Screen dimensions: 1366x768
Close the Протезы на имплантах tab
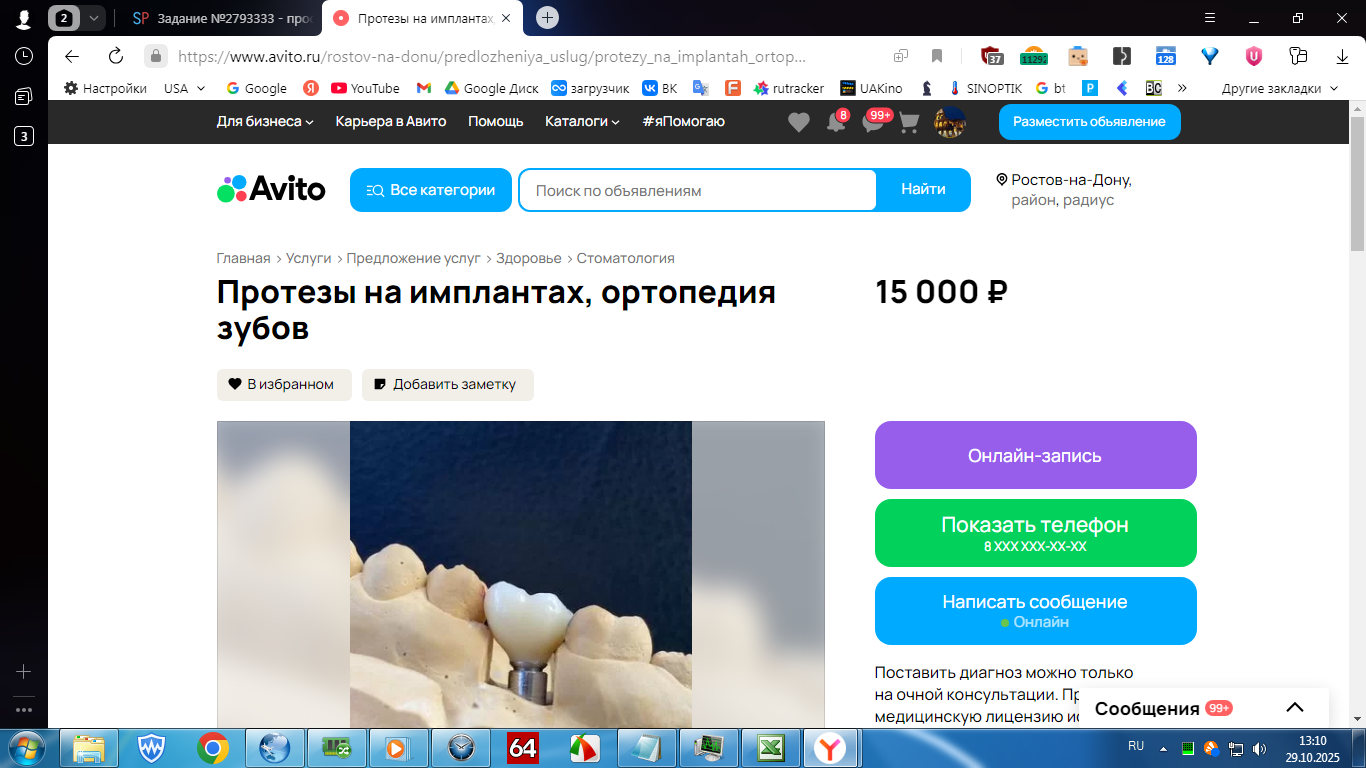point(506,18)
